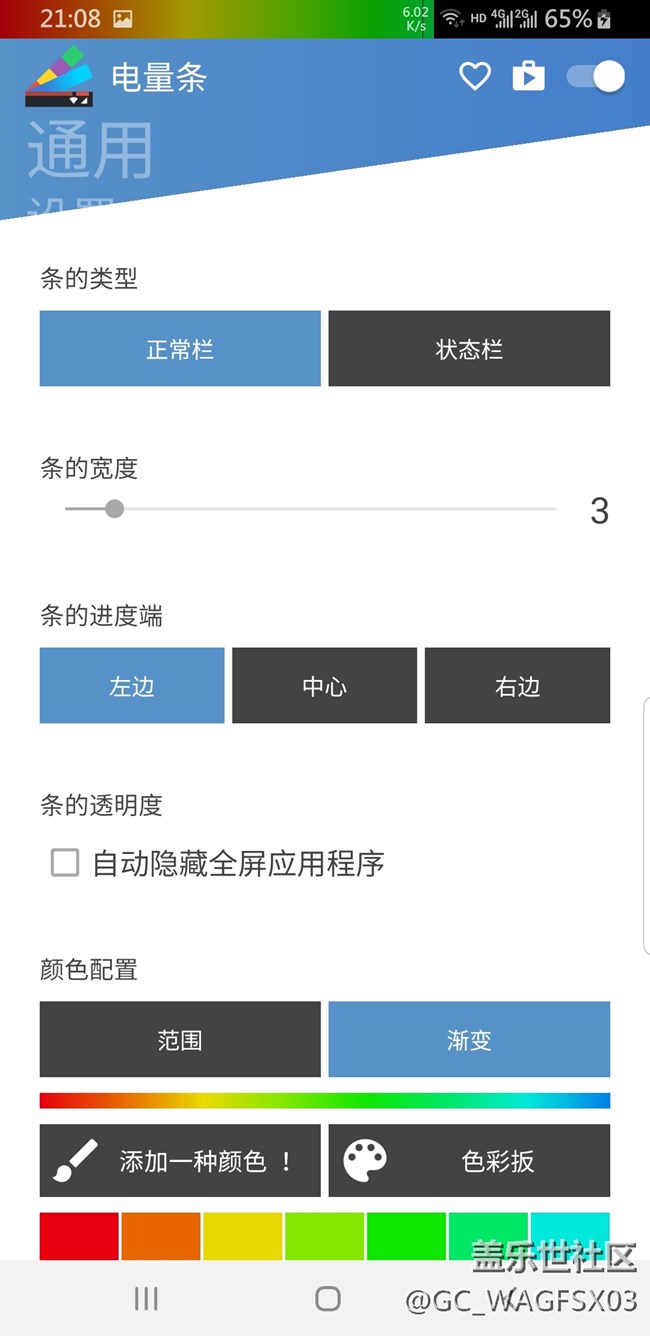Select 中心 for the bar progress origin

[324, 686]
